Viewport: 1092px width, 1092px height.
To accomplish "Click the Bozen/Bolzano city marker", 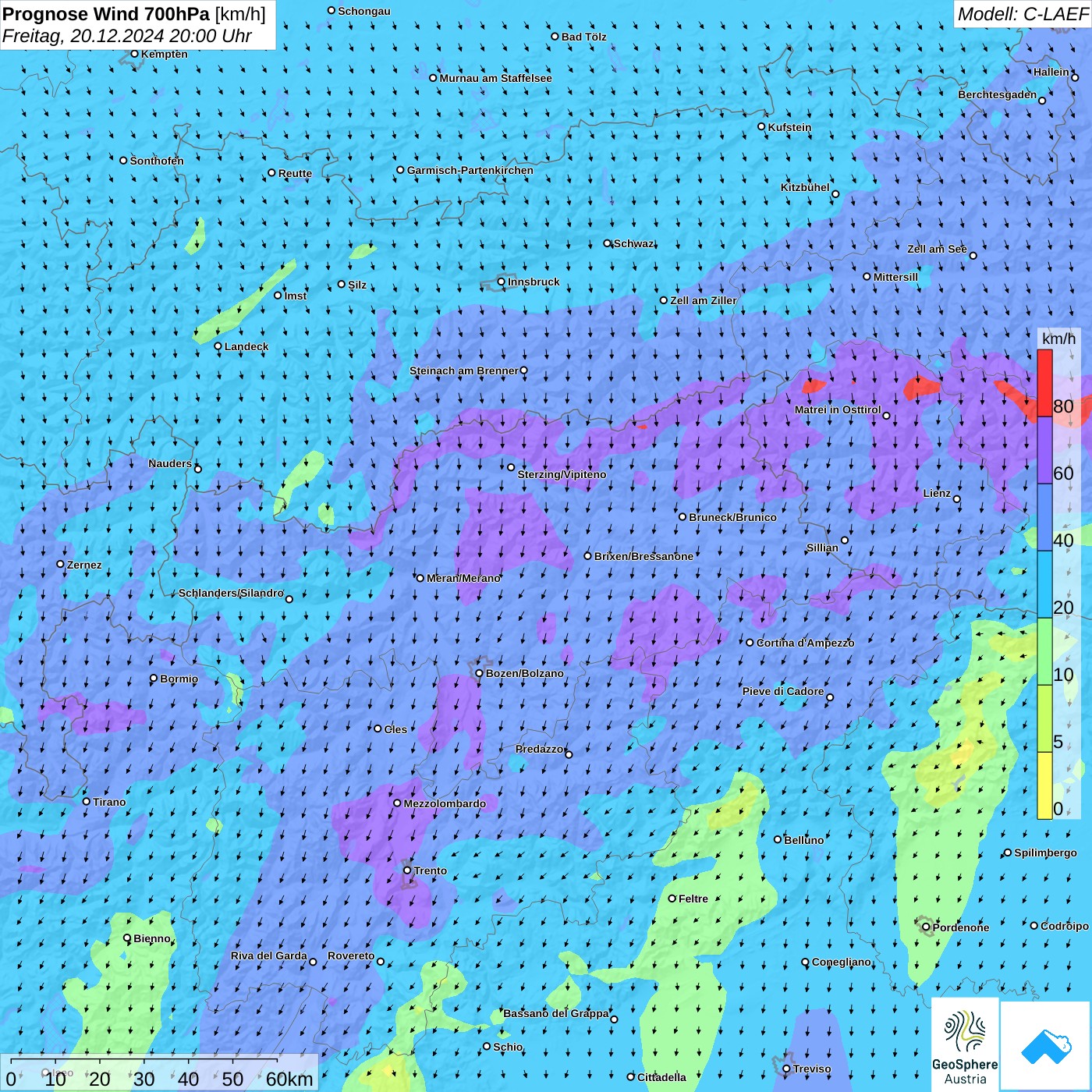I will [480, 673].
